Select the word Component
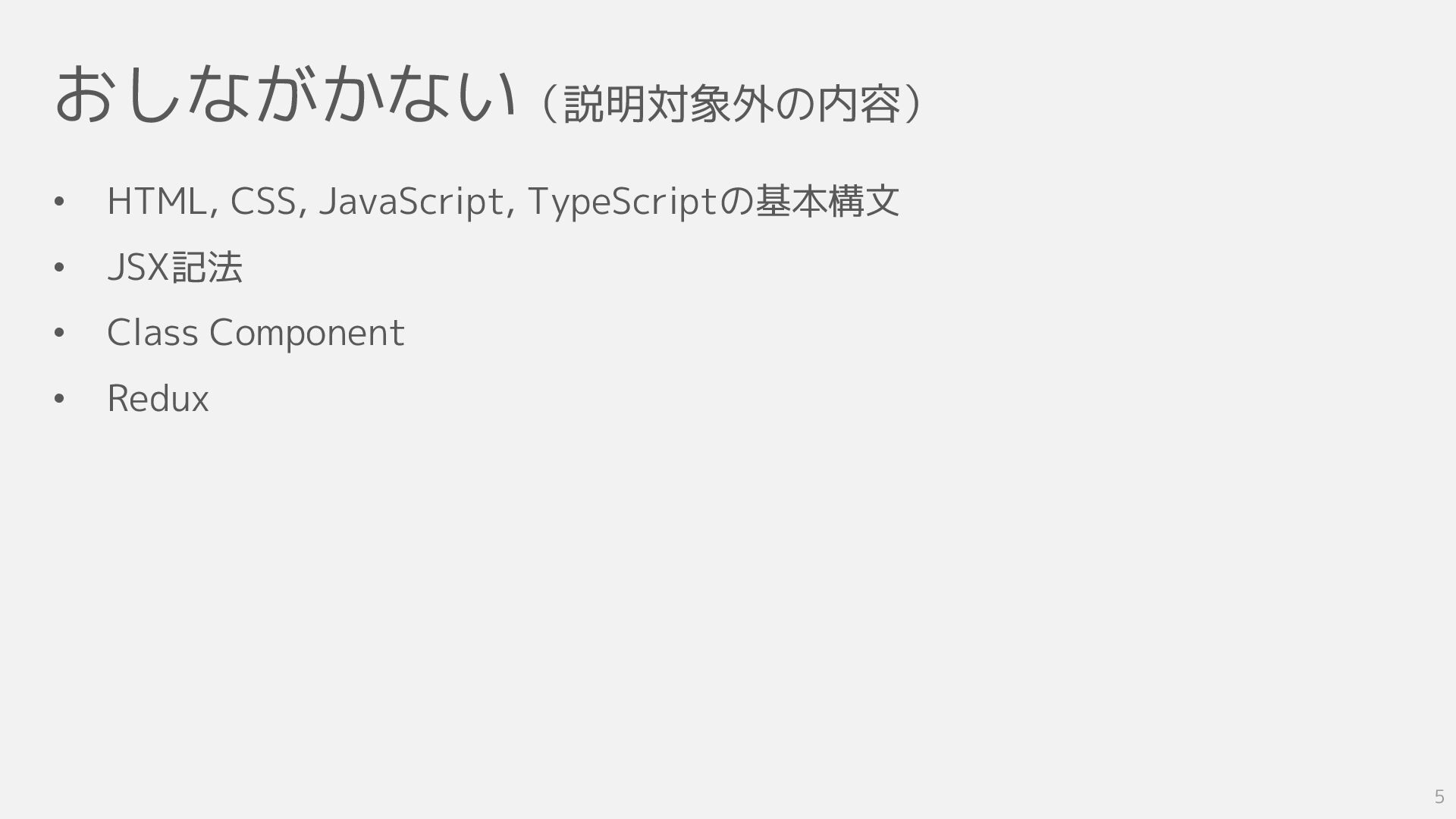 [306, 333]
